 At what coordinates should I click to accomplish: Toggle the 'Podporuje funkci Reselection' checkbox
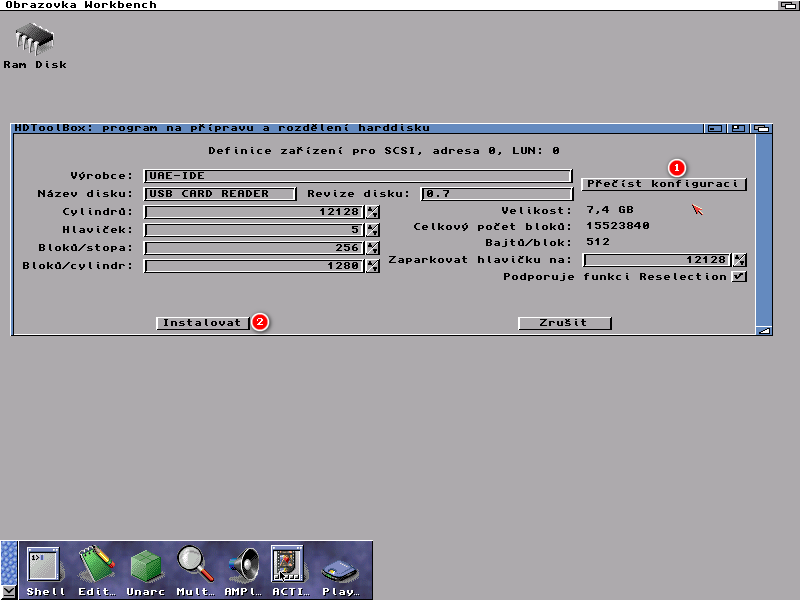tap(739, 276)
